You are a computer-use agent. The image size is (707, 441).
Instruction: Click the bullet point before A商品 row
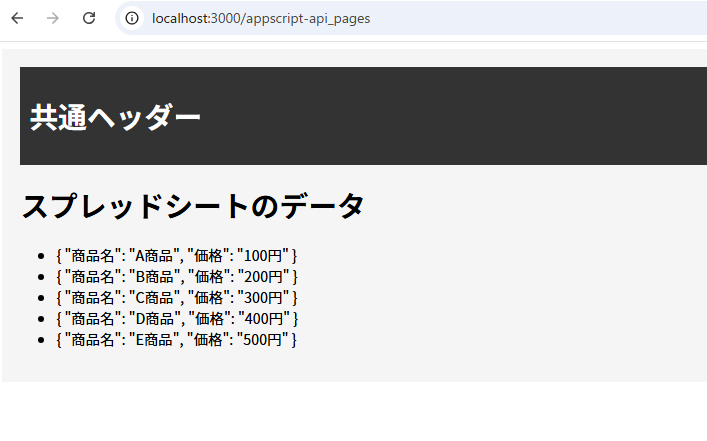click(x=42, y=256)
